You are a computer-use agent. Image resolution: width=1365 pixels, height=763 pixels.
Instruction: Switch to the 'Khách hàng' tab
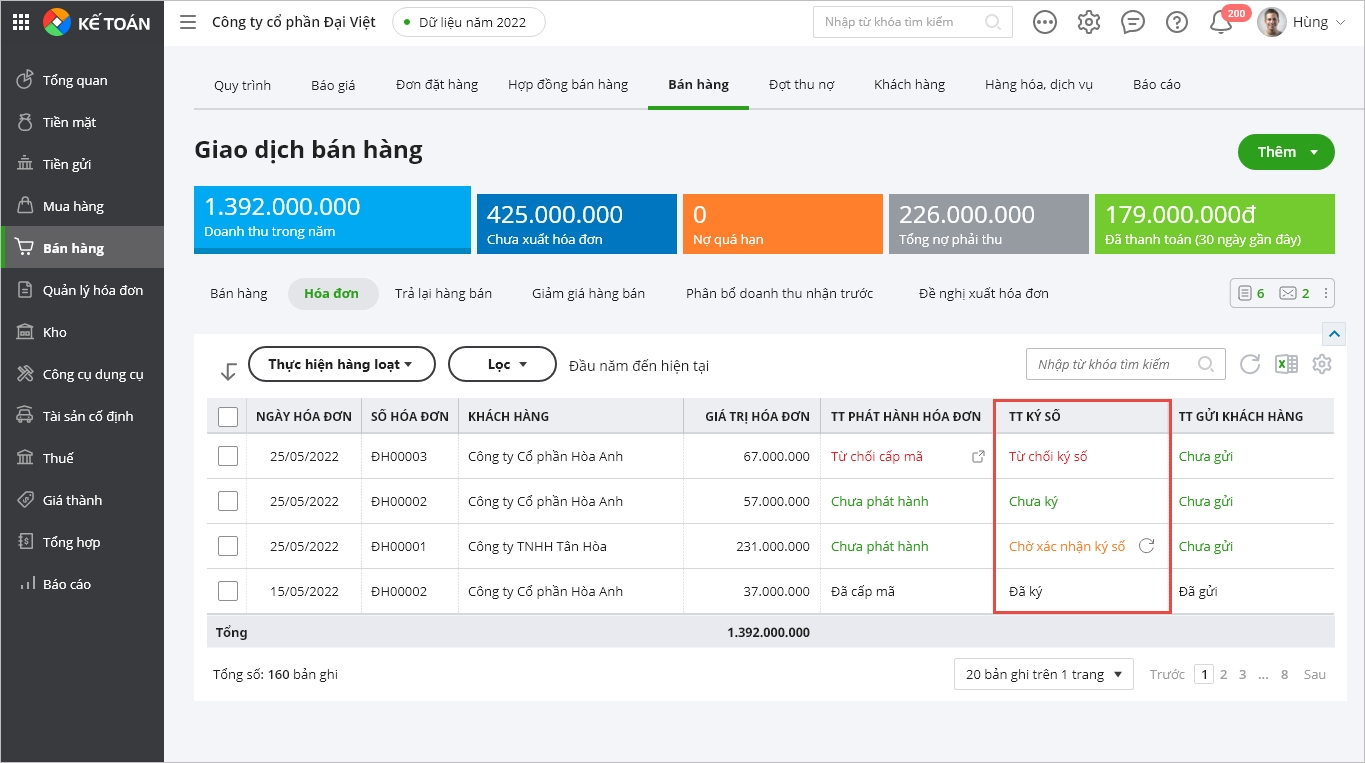click(x=909, y=85)
